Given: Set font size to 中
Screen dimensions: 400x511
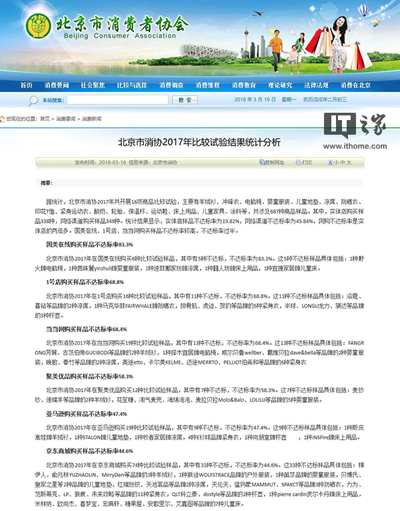Looking at the screenshot, I should (342, 162).
